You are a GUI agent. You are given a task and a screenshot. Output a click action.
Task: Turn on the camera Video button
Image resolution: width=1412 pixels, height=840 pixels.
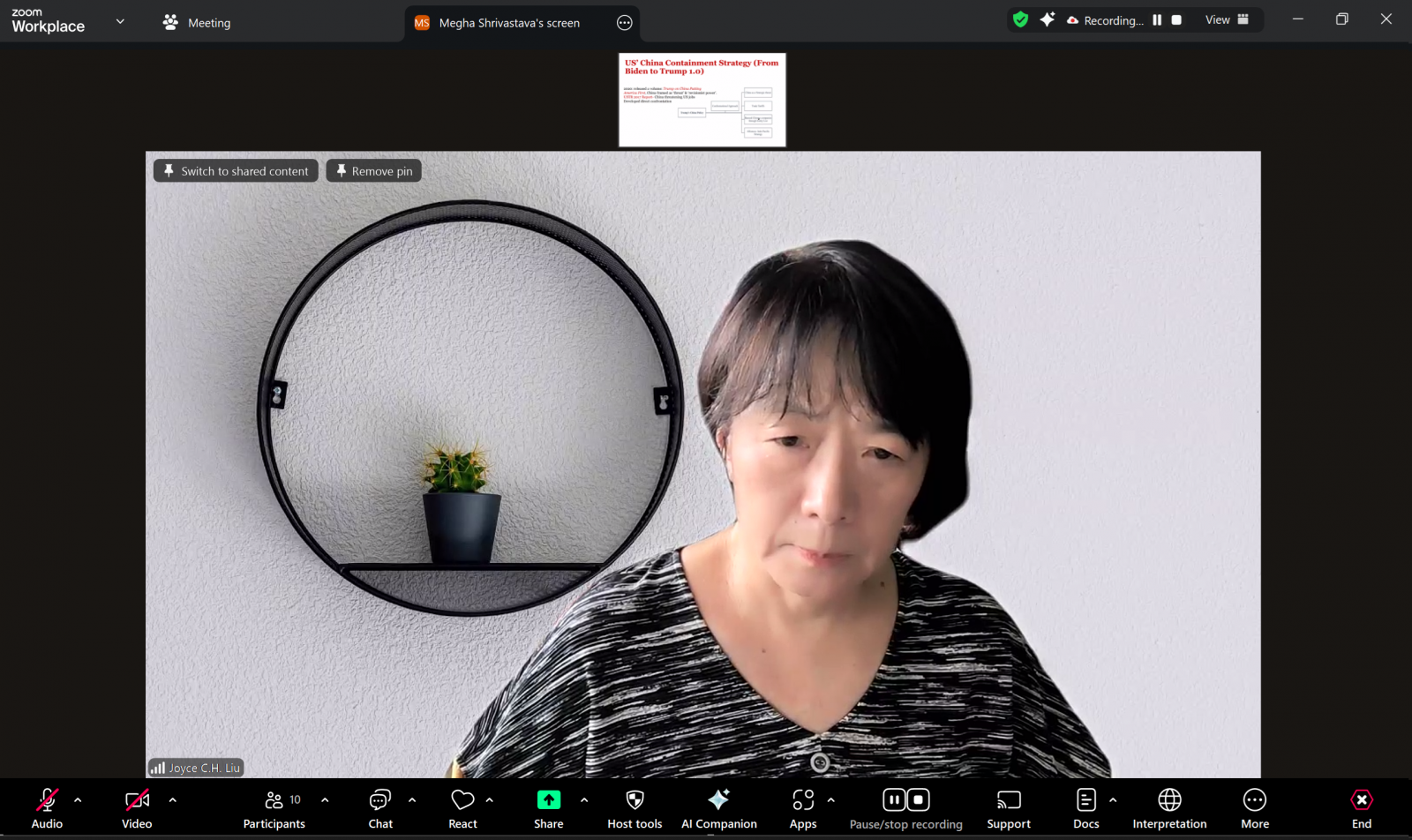tap(137, 808)
